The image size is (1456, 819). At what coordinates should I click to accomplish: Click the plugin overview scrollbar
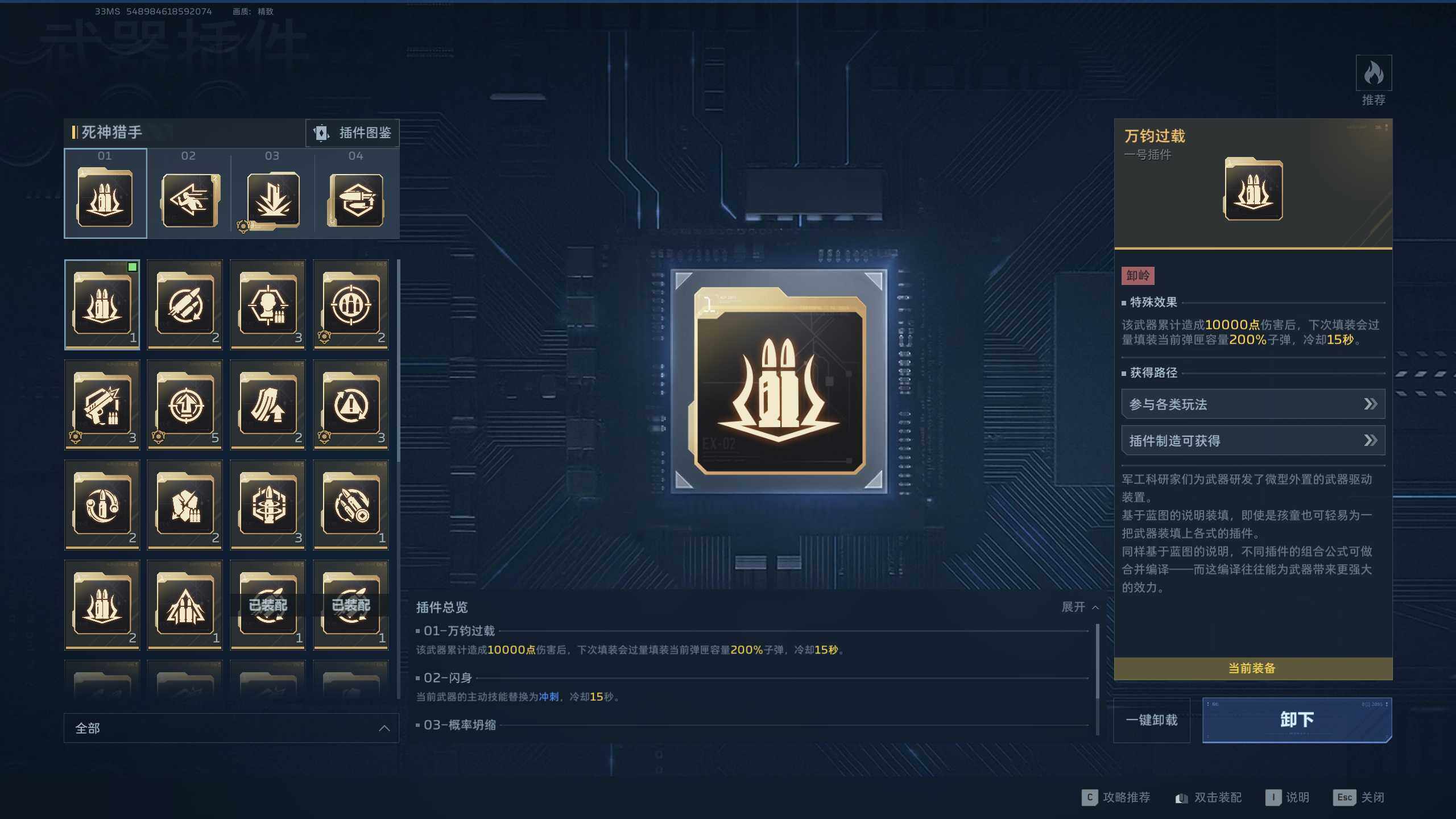pyautogui.click(x=1097, y=661)
